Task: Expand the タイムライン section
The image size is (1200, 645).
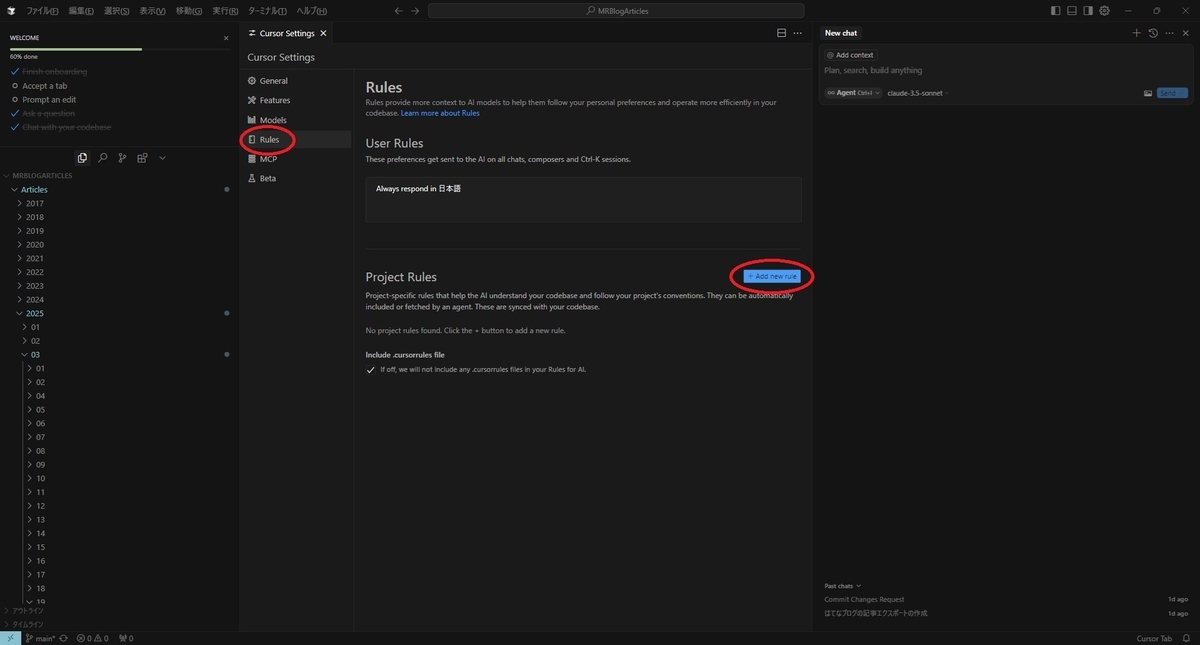Action: (24, 624)
